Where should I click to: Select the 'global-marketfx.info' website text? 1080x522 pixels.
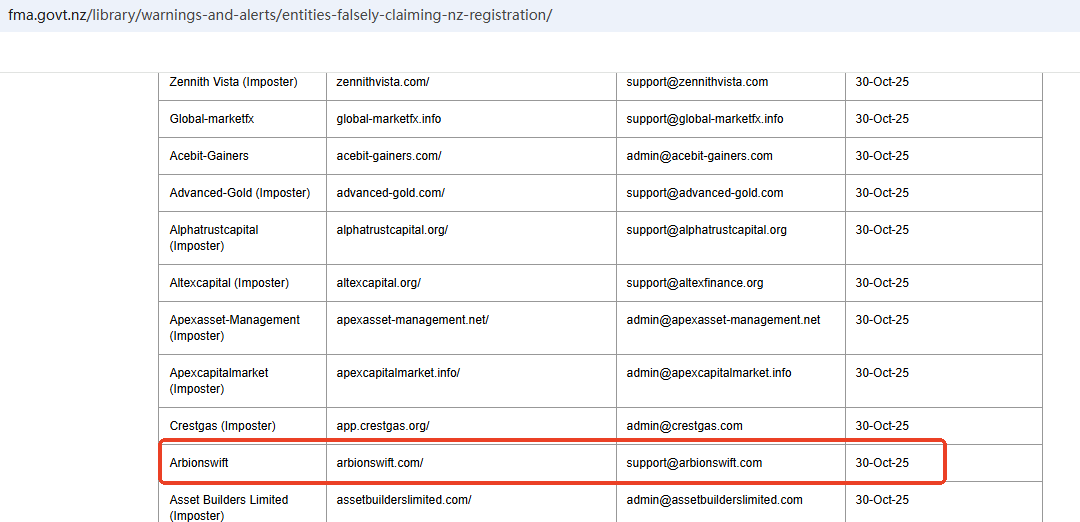(x=389, y=119)
